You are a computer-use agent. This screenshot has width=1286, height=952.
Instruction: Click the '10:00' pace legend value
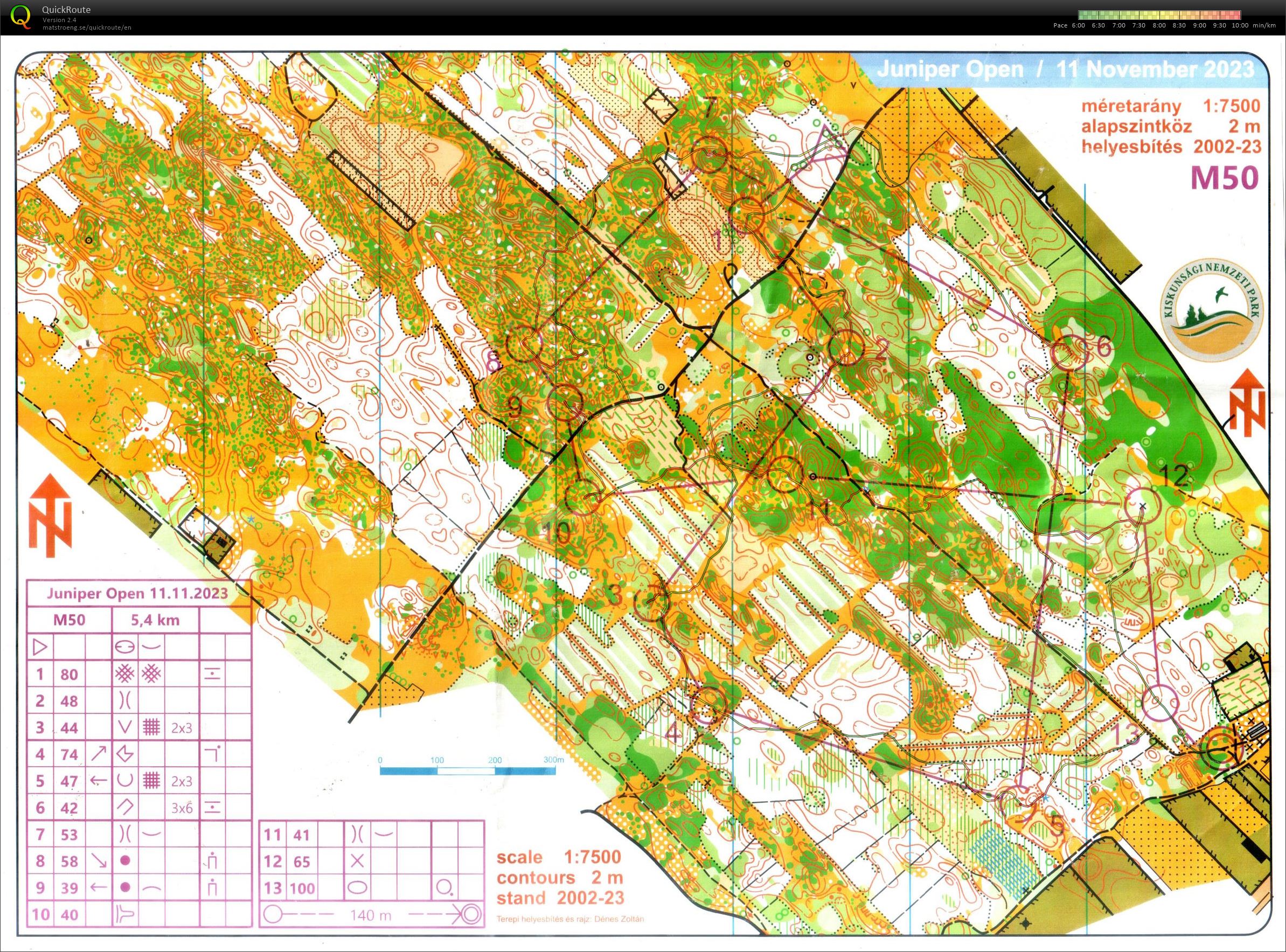(x=1239, y=25)
